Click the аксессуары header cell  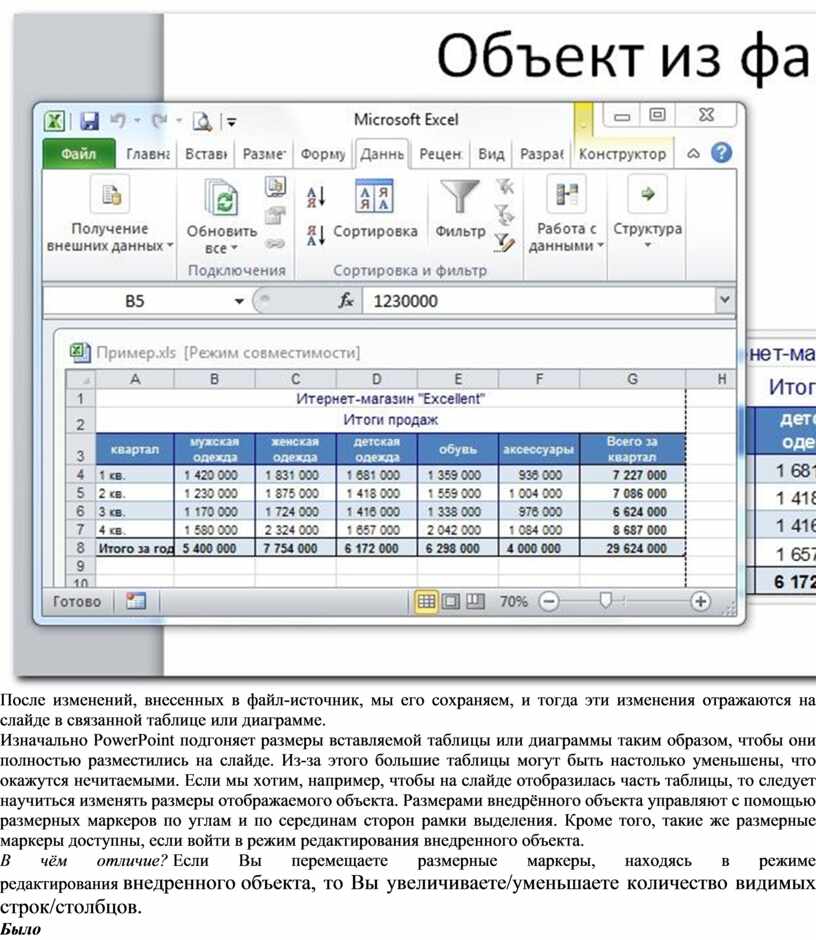click(538, 449)
